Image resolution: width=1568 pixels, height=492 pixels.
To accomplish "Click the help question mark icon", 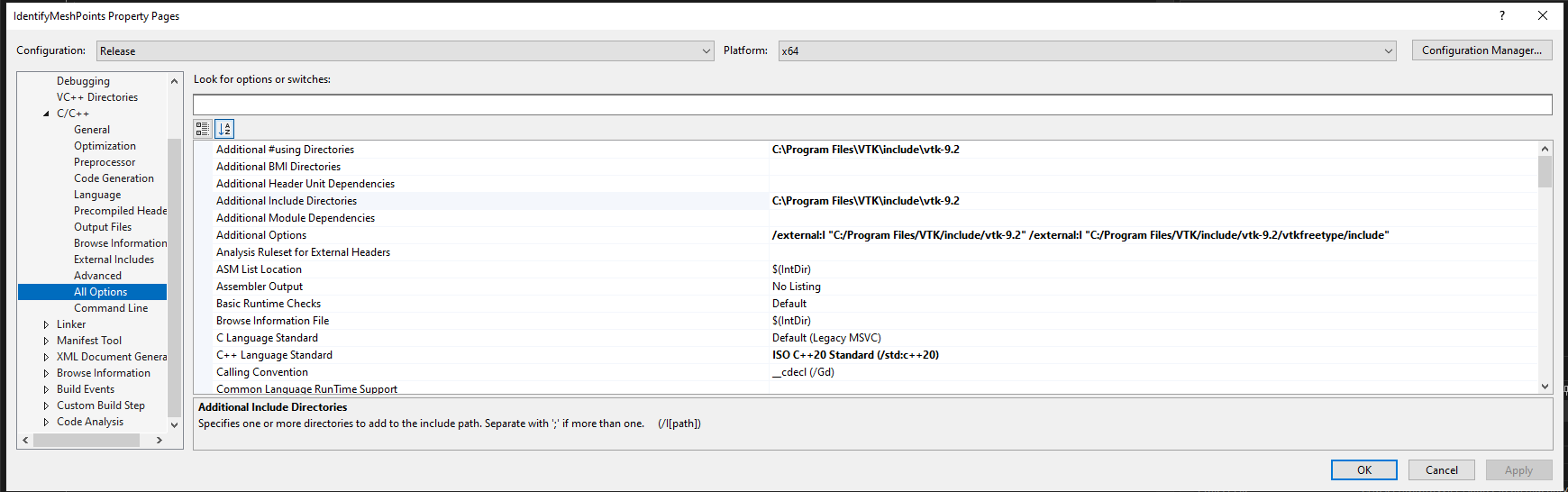I will click(1501, 15).
